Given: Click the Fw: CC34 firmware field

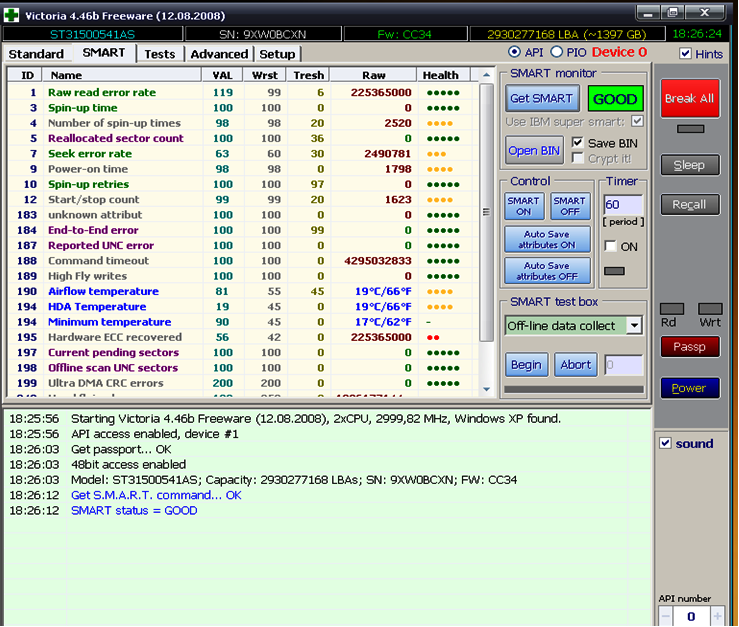Looking at the screenshot, I should 405,34.
